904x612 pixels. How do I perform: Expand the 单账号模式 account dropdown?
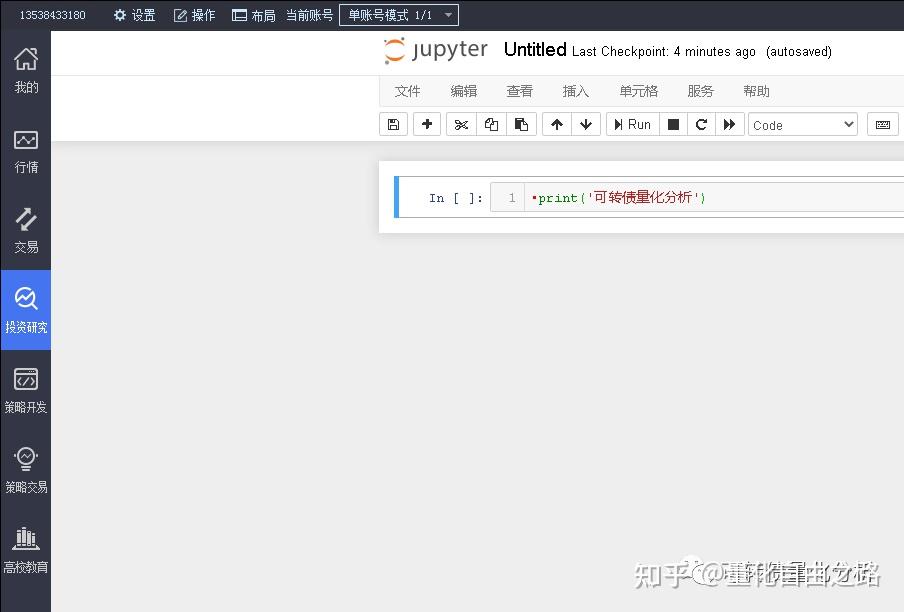[x=399, y=15]
